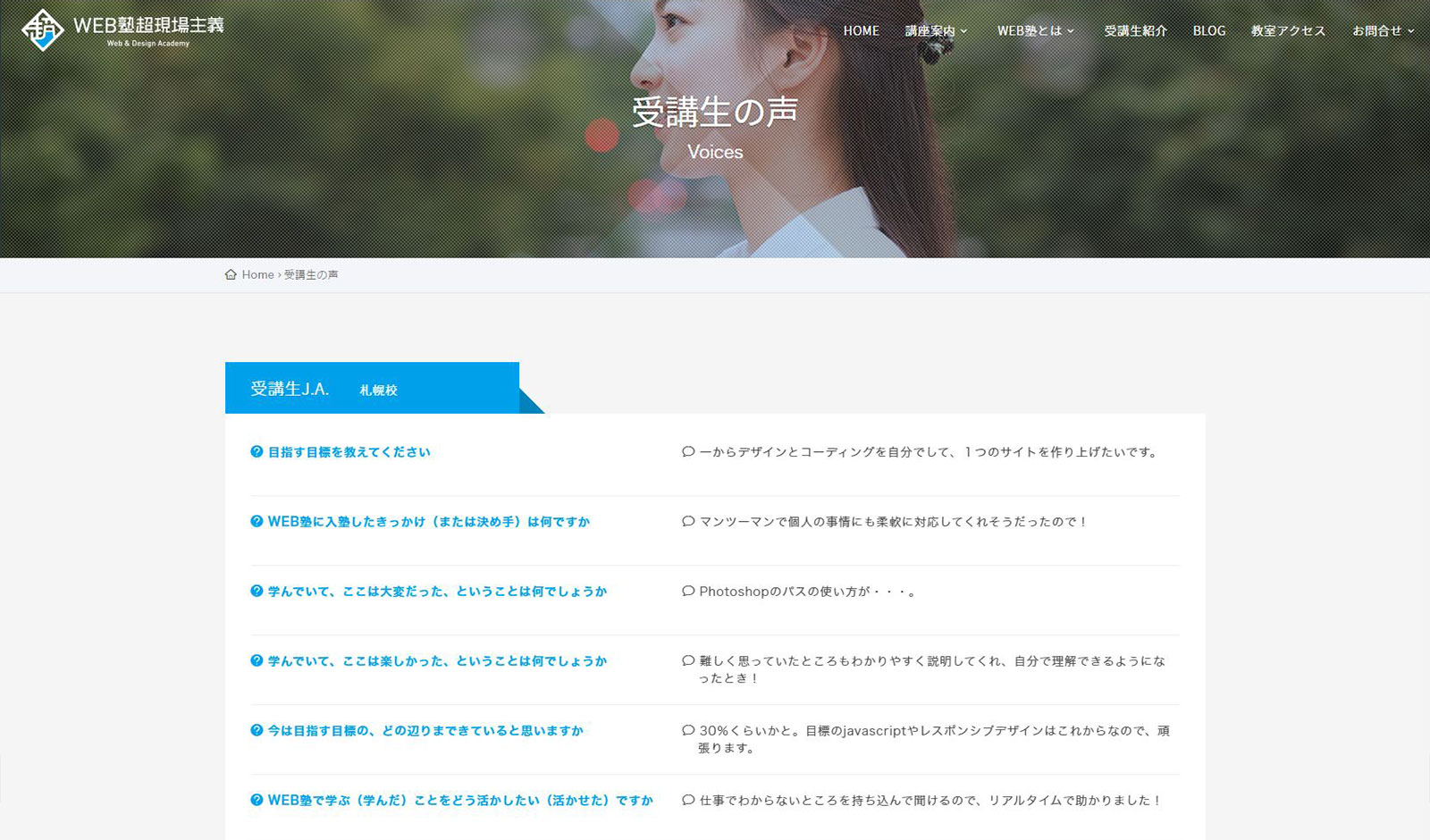Click speech bubble icon before 仕事でわからないところ

coord(688,801)
